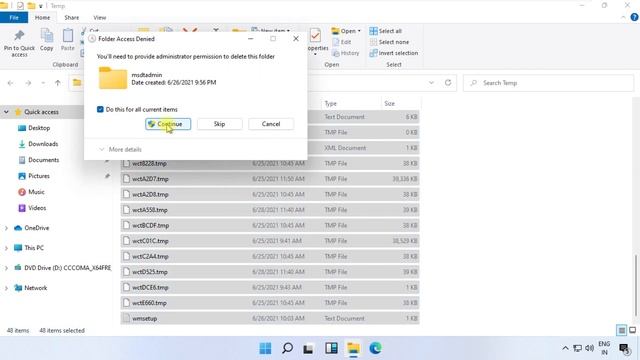Image resolution: width=640 pixels, height=360 pixels.
Task: Open Task View on taskbar
Action: [309, 348]
